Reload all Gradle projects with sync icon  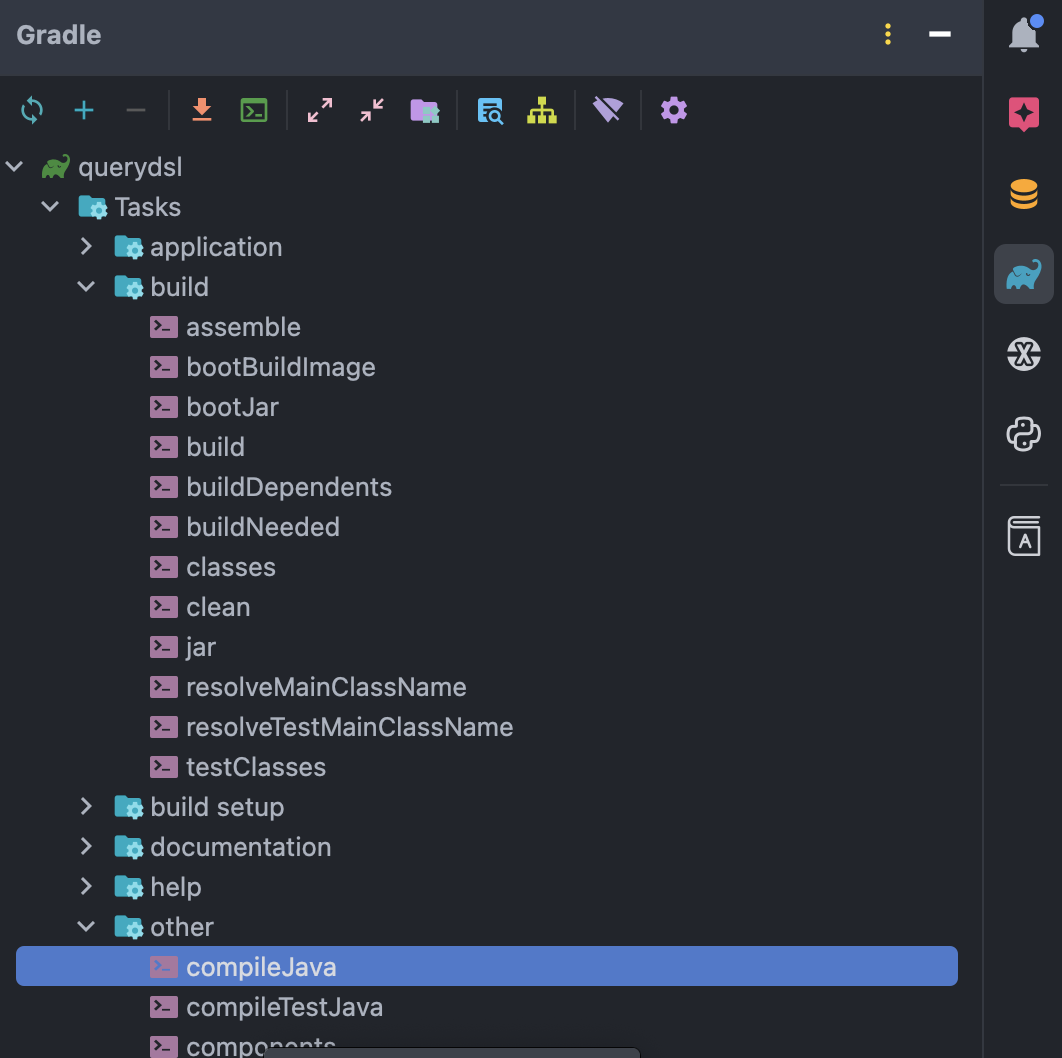32,110
